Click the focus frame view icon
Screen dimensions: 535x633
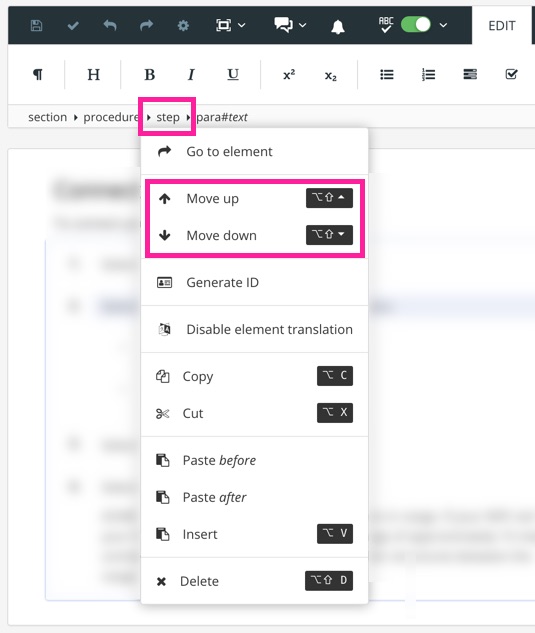click(224, 25)
